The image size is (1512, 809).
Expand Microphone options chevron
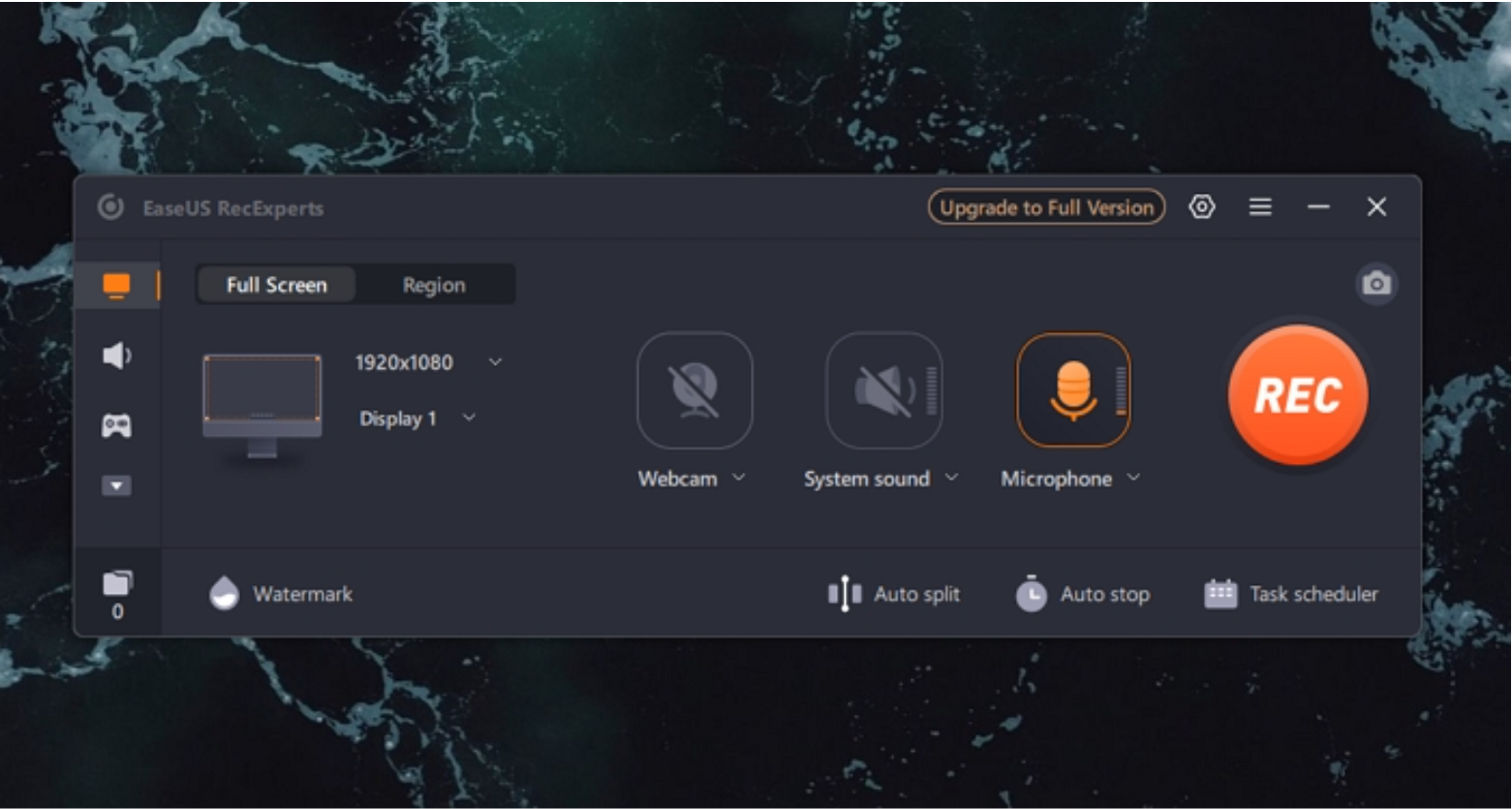(1133, 478)
